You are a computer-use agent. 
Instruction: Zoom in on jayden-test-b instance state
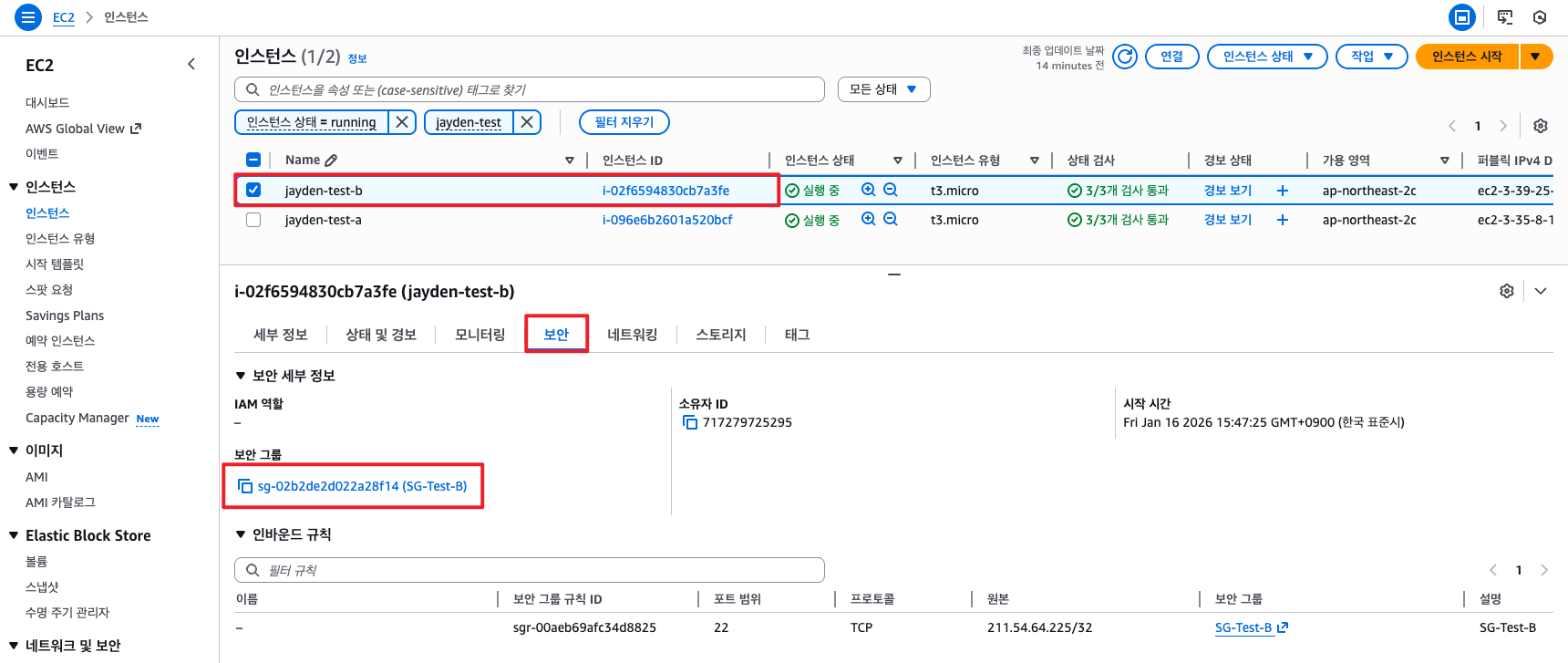click(868, 190)
